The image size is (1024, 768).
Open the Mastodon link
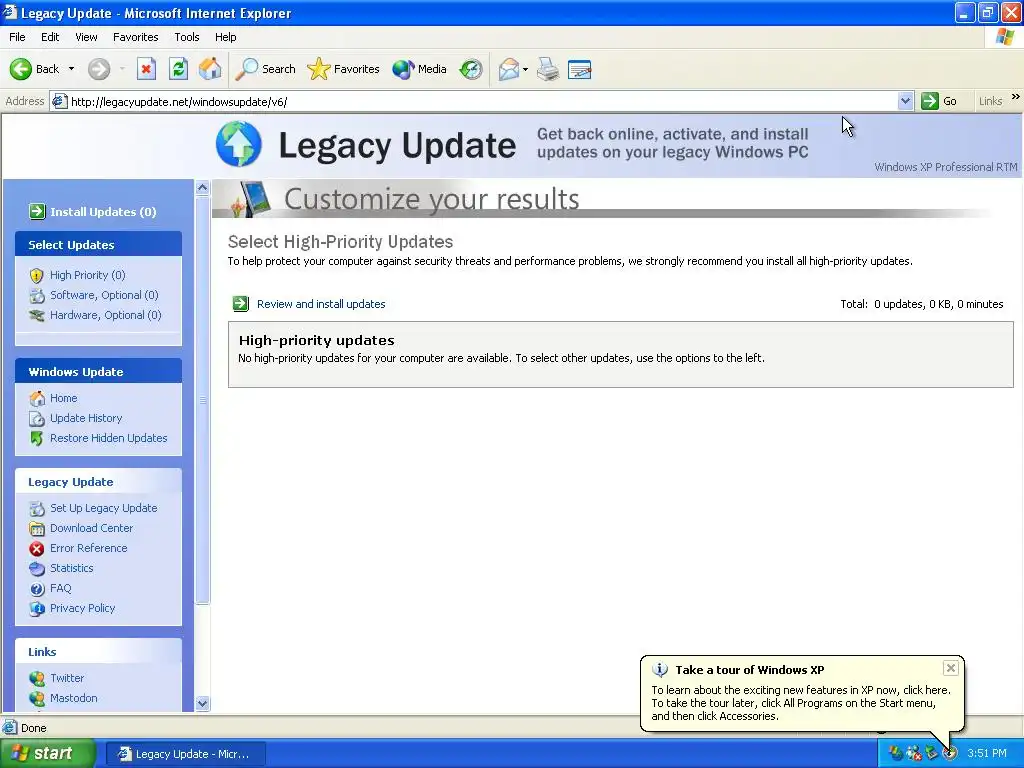click(x=74, y=698)
